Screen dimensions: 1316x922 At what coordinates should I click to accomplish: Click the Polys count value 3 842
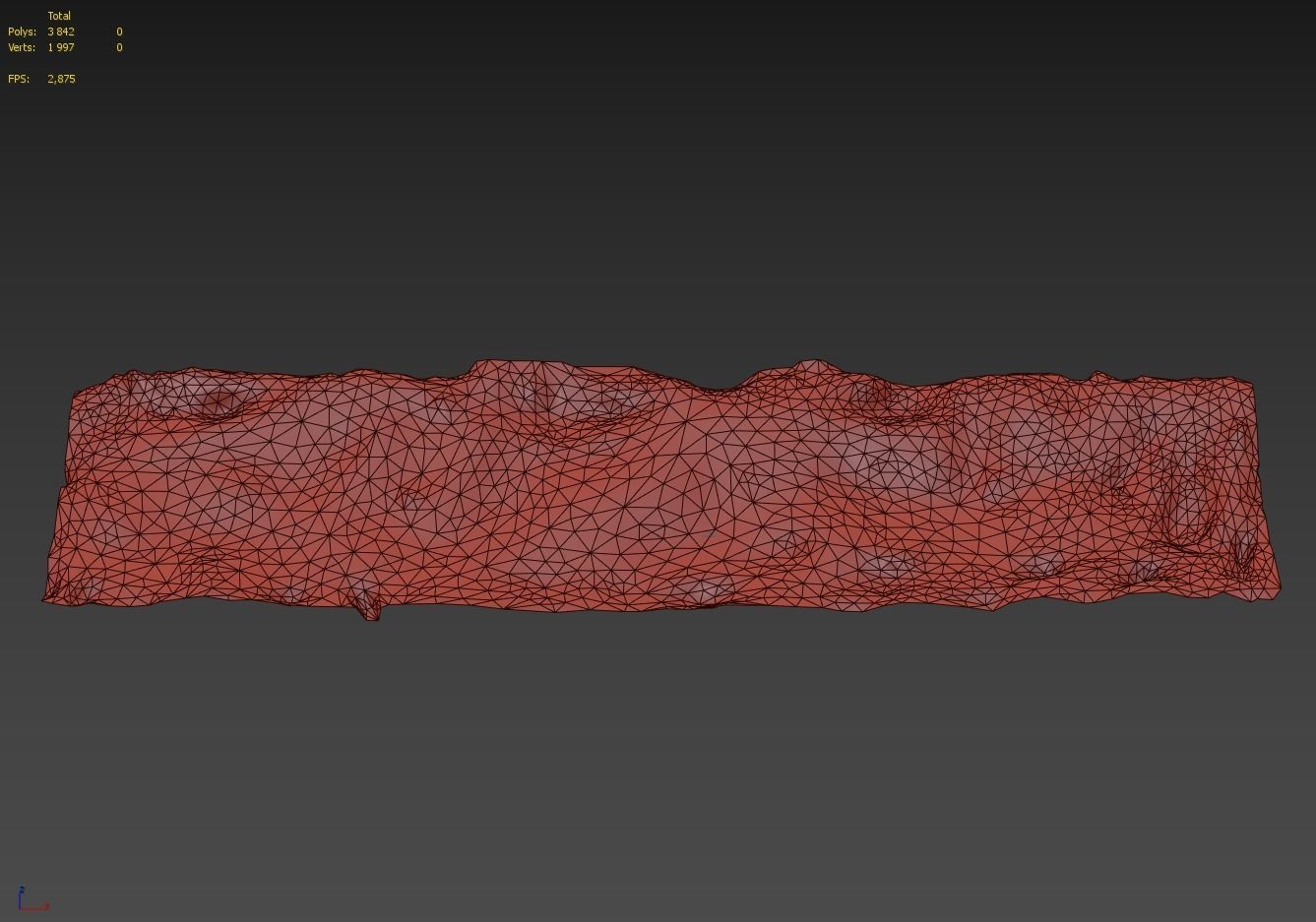tap(61, 31)
